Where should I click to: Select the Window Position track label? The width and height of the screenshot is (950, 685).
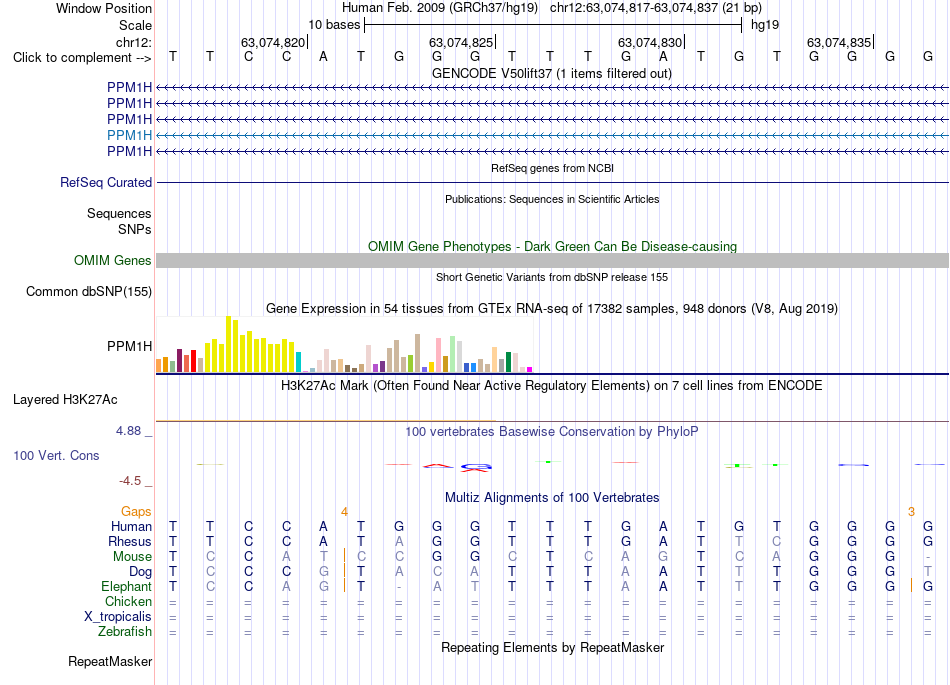104,8
